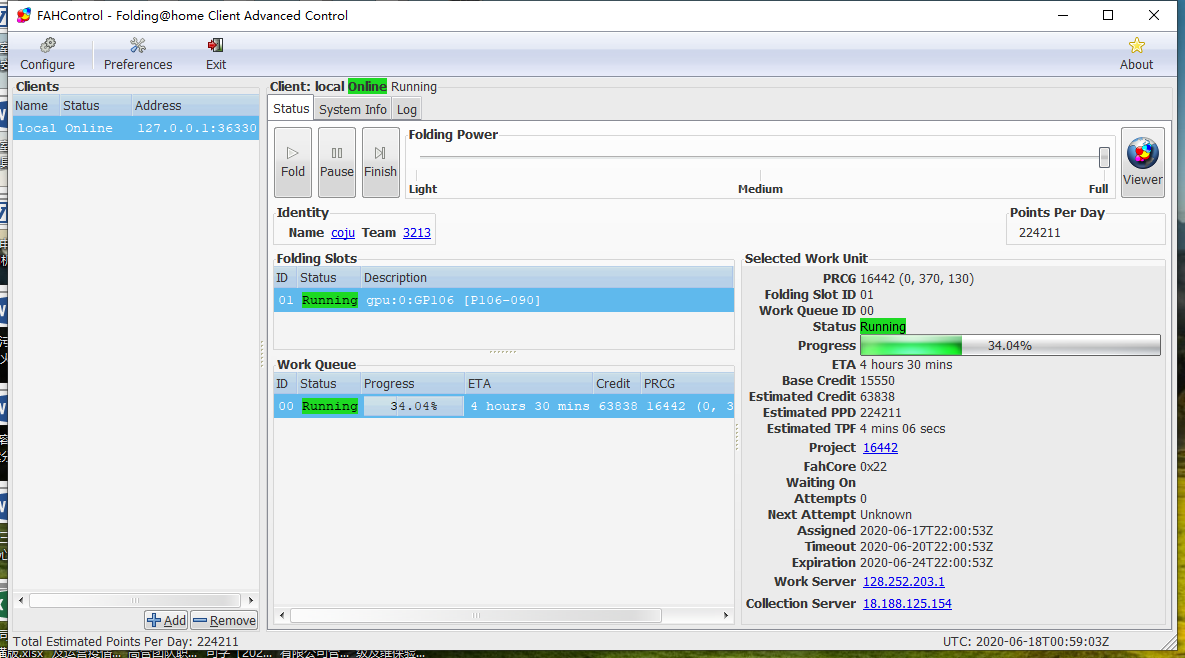Click Total Estimated Points Per Day text
Image resolution: width=1185 pixels, height=658 pixels.
coord(125,641)
